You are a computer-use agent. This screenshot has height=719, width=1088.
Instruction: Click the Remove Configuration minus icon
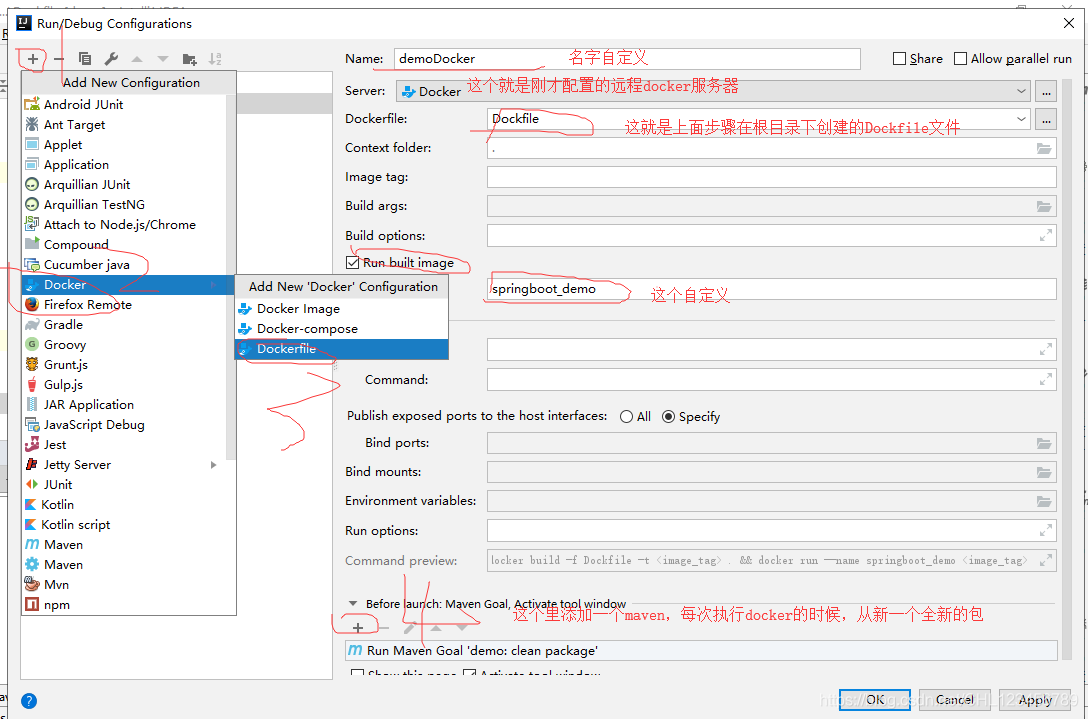[x=59, y=59]
